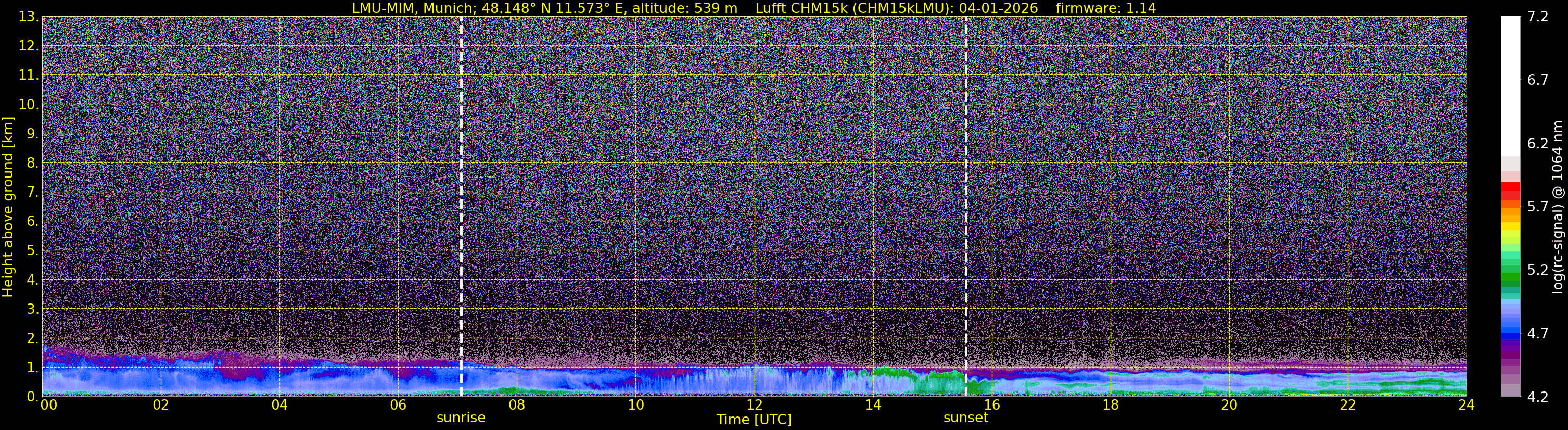Click the 'Time [UTC]' axis label

click(x=754, y=420)
